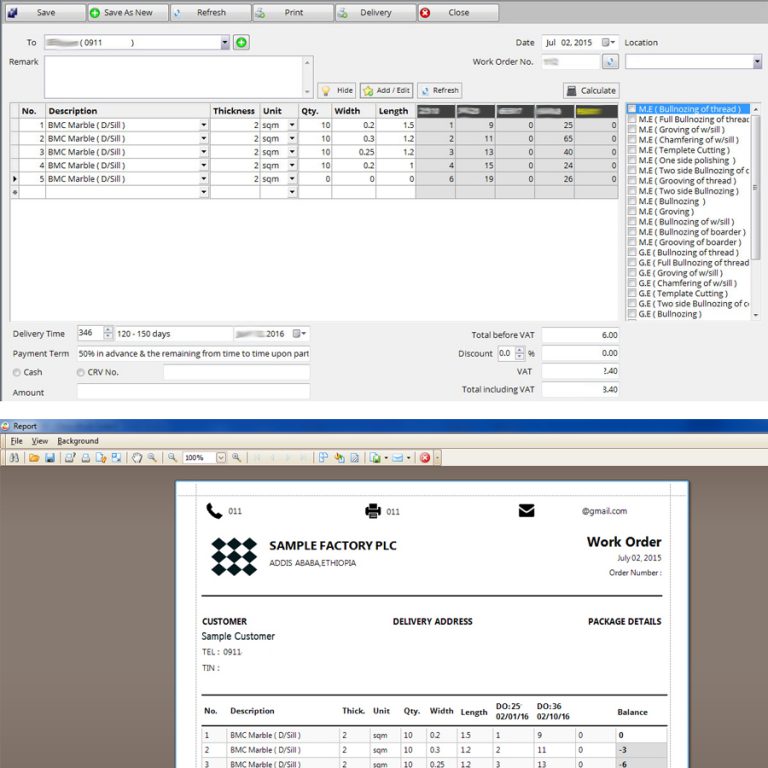Viewport: 768px width, 768px height.
Task: Click the Add / Edit button
Action: 386,91
